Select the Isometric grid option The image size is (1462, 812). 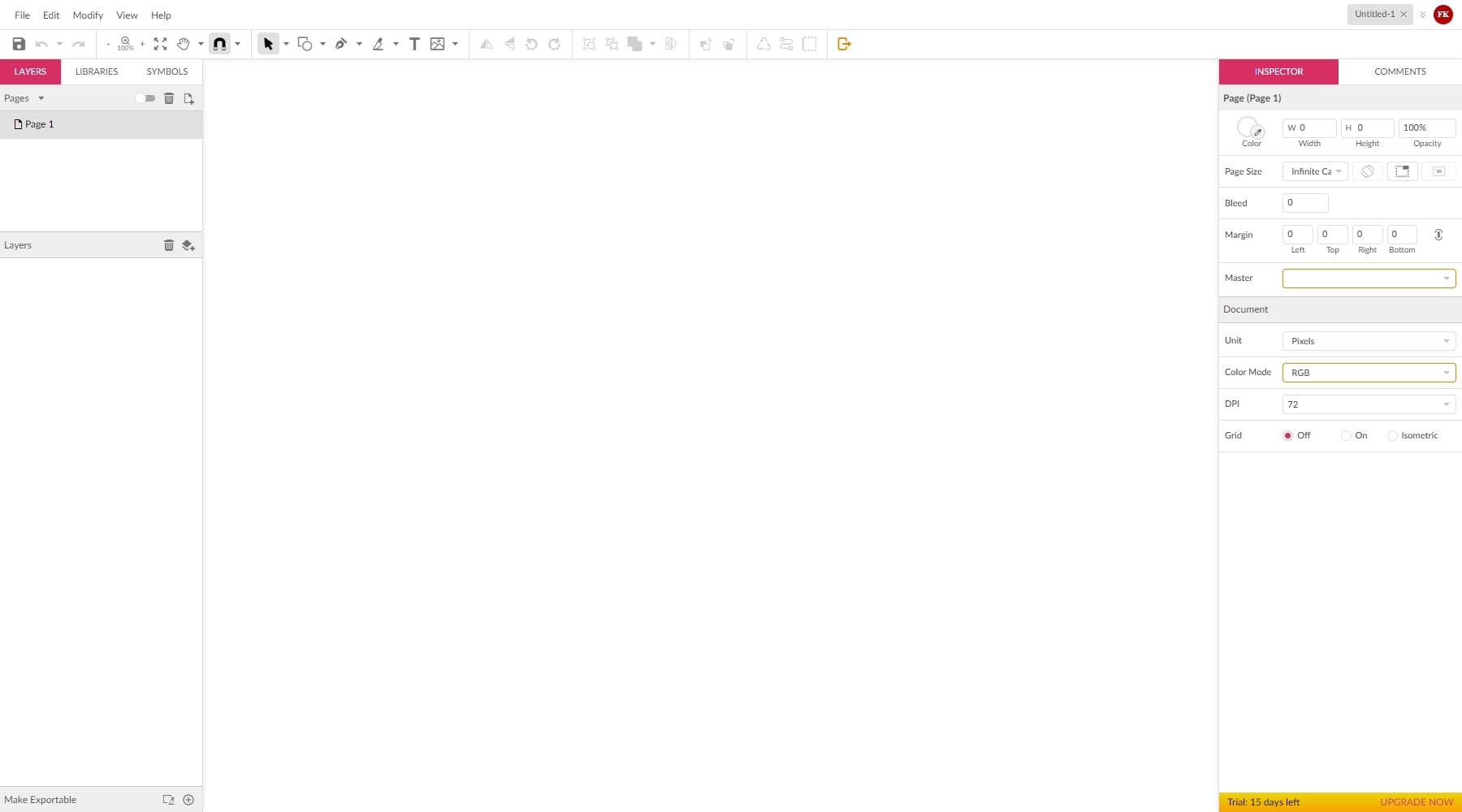tap(1392, 435)
